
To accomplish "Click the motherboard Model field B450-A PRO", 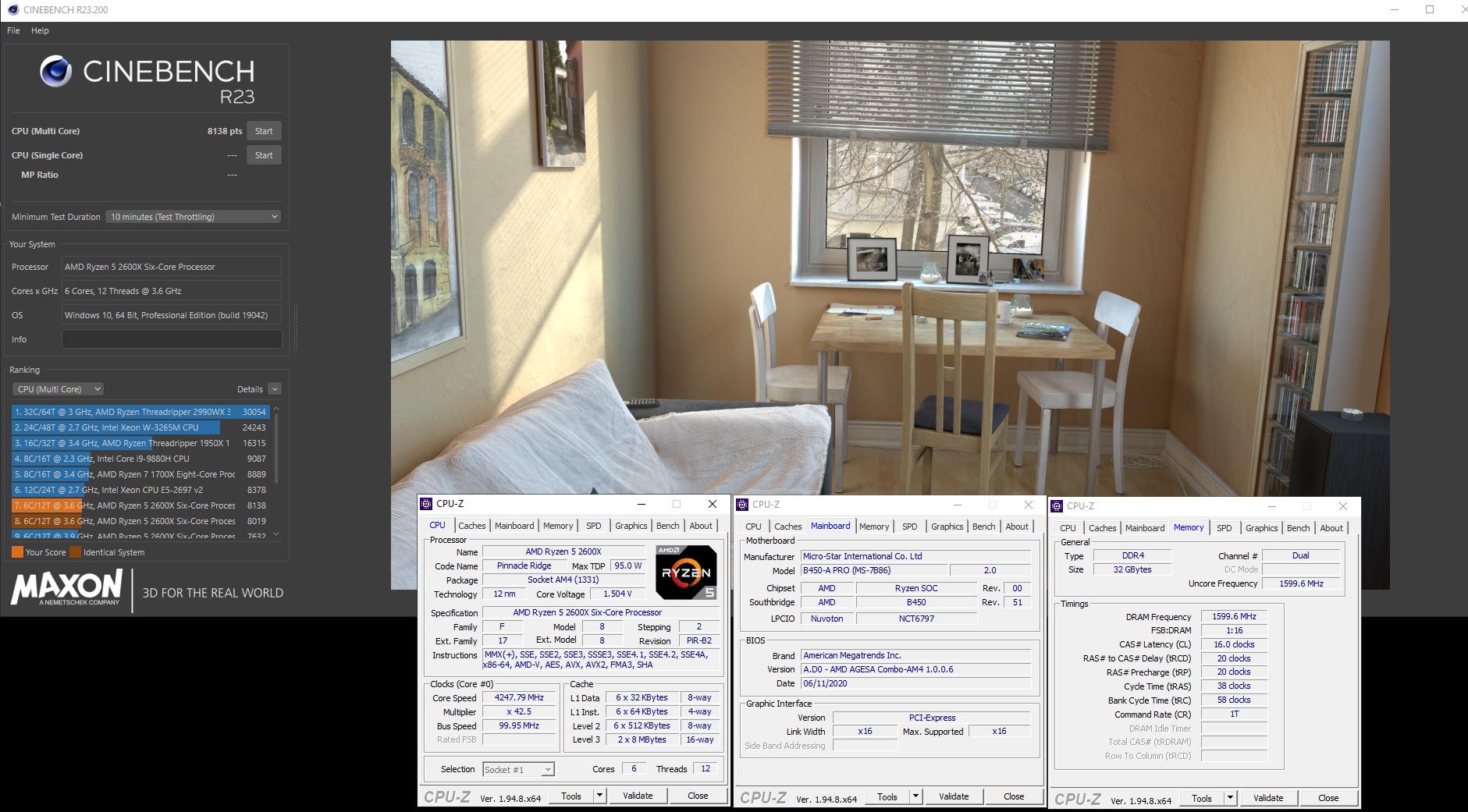I will coord(874,570).
